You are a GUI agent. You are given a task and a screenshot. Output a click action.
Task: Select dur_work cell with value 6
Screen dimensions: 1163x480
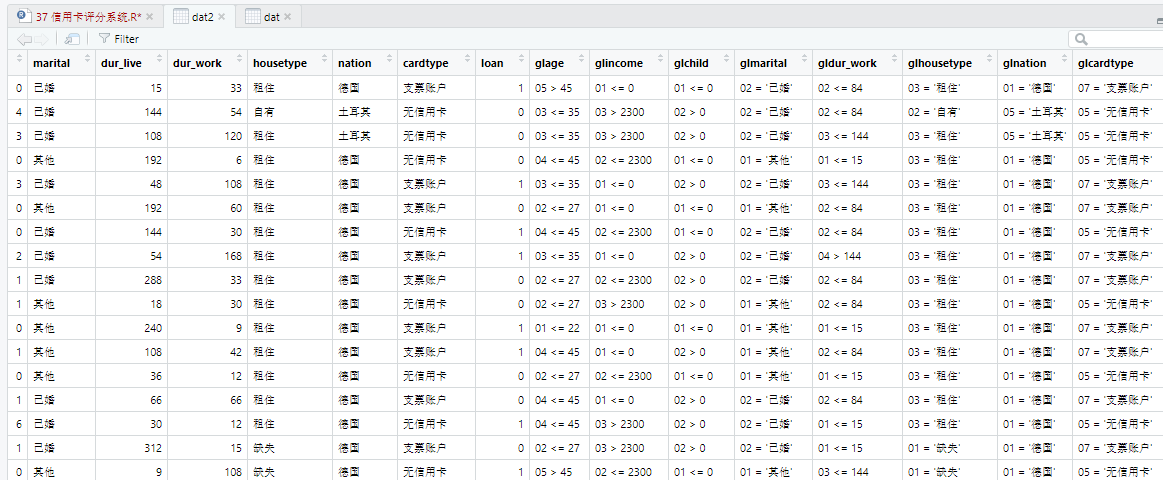pos(208,160)
